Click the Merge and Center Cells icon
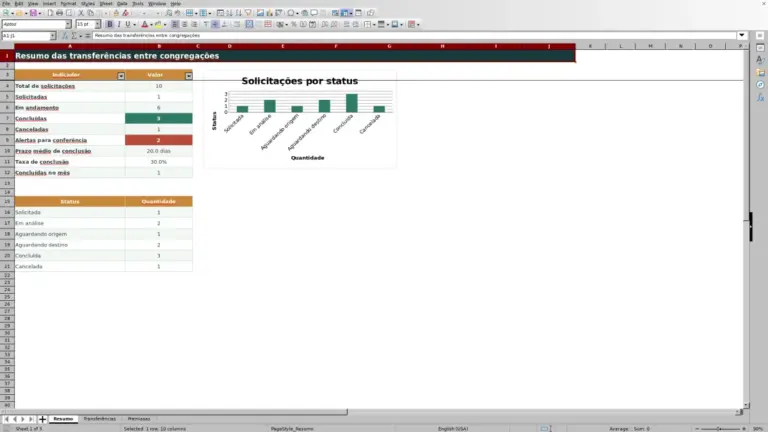The height and width of the screenshot is (432, 768). coord(249,24)
